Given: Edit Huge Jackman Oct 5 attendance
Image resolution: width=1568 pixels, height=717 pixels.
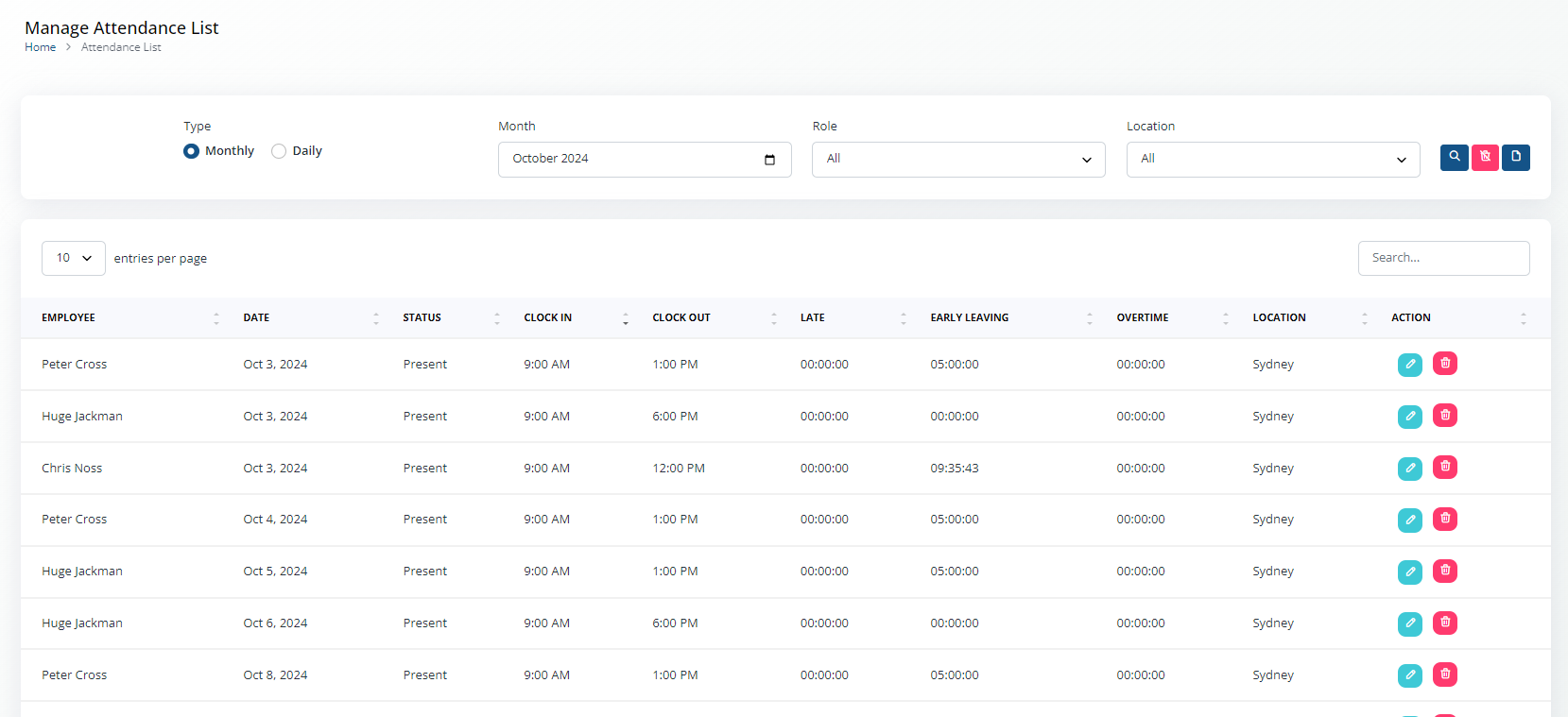Looking at the screenshot, I should pos(1410,572).
